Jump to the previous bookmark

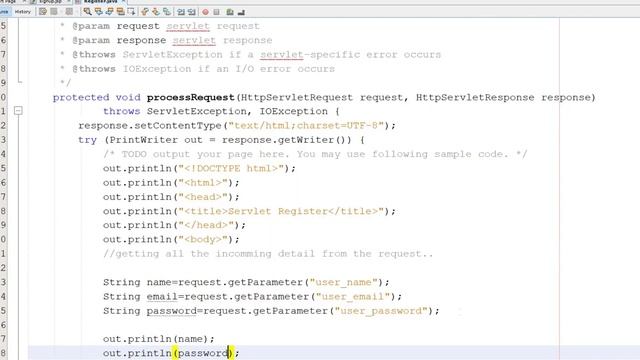click(145, 12)
